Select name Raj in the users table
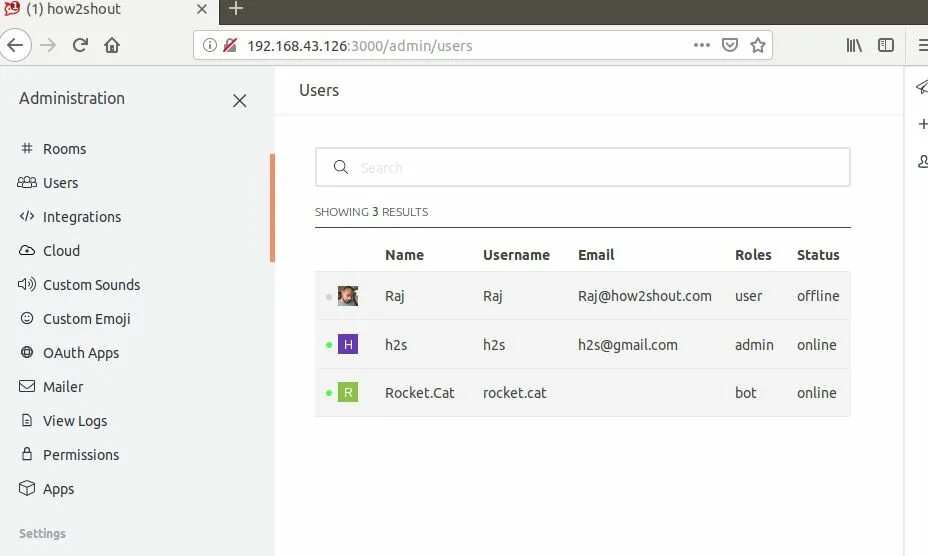Viewport: 928px width, 556px height. tap(394, 295)
